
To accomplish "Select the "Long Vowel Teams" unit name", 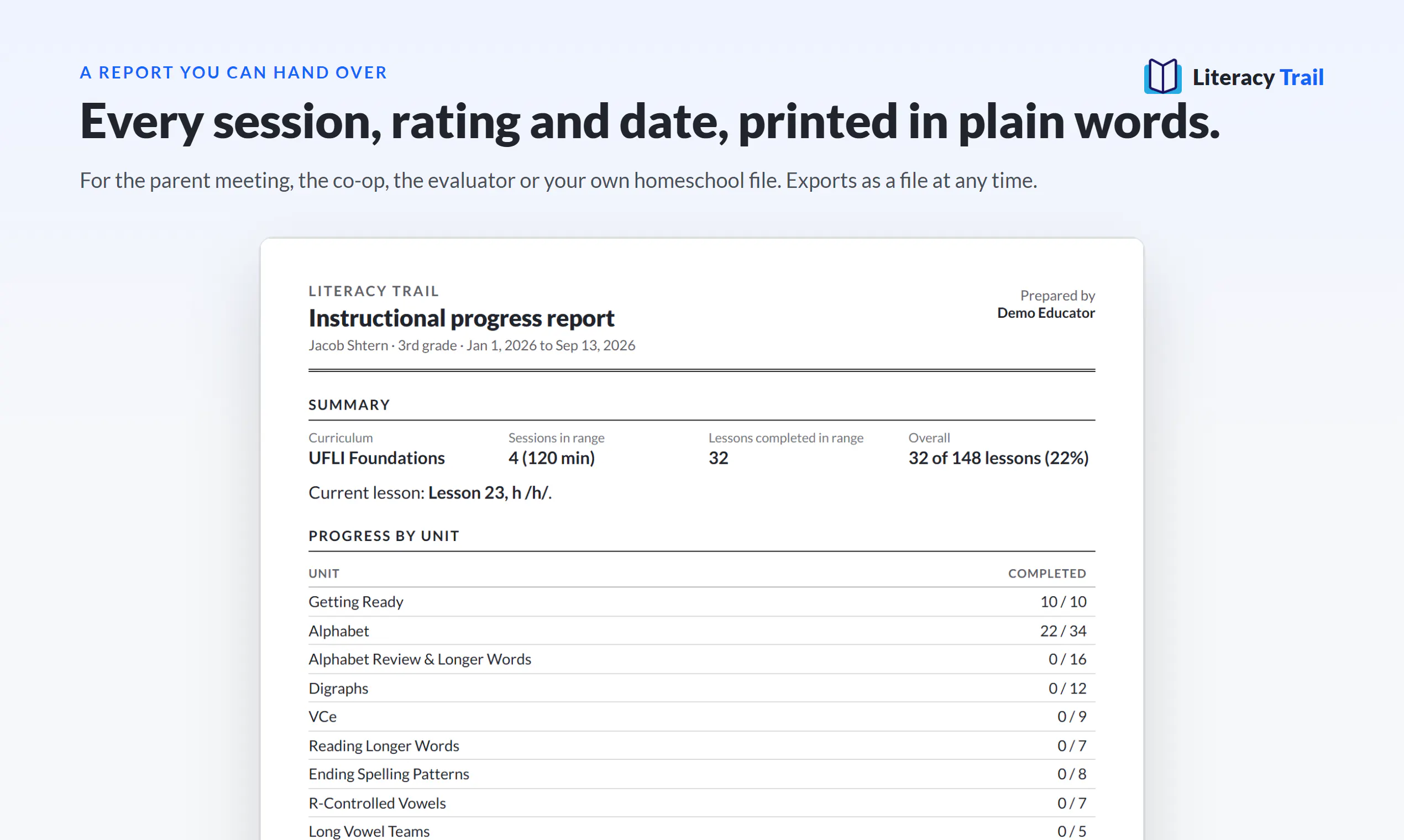I will (x=369, y=832).
